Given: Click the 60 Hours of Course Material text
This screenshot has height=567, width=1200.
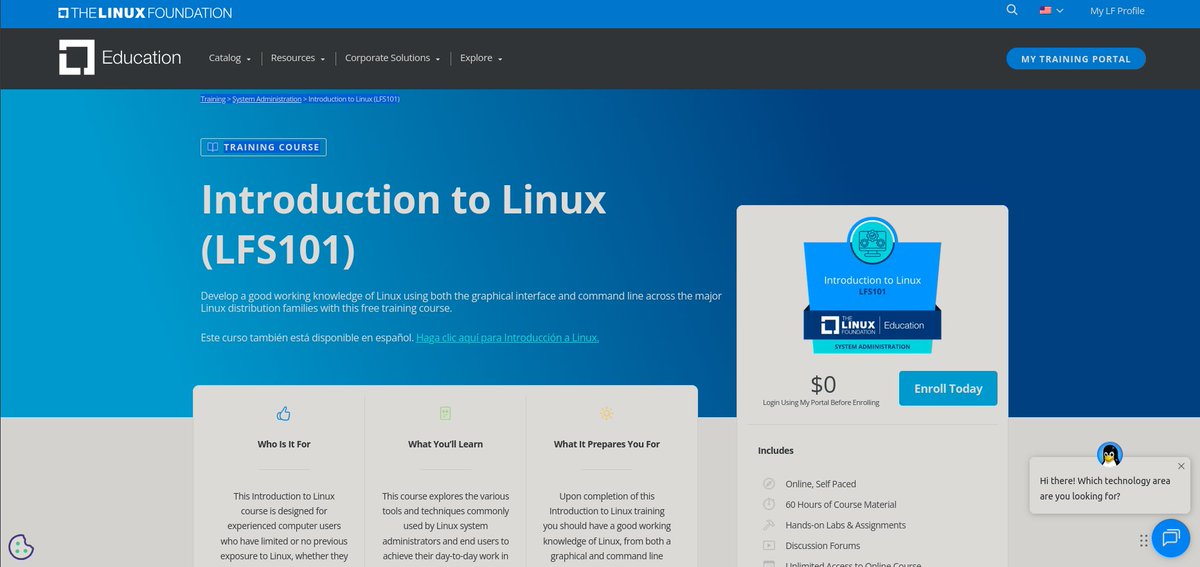Looking at the screenshot, I should click(841, 505).
